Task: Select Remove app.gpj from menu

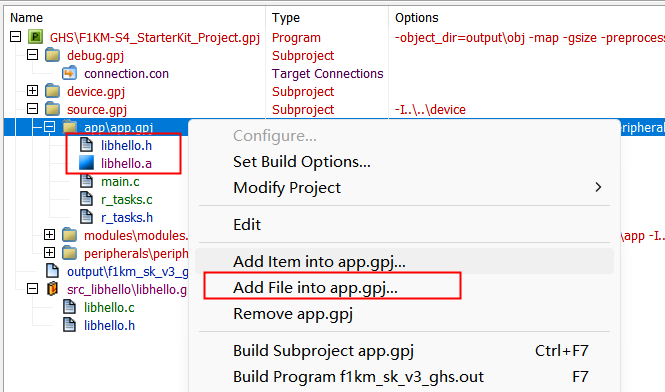Action: [293, 314]
